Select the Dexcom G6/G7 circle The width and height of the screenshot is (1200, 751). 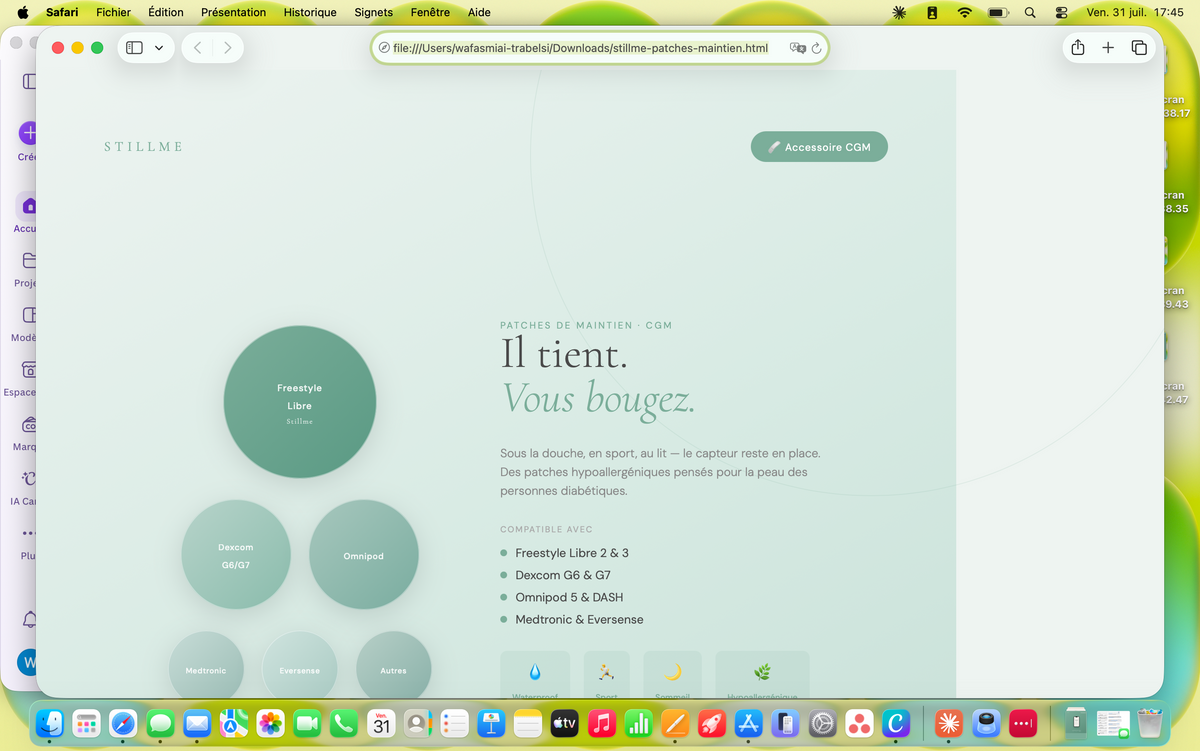tap(236, 555)
